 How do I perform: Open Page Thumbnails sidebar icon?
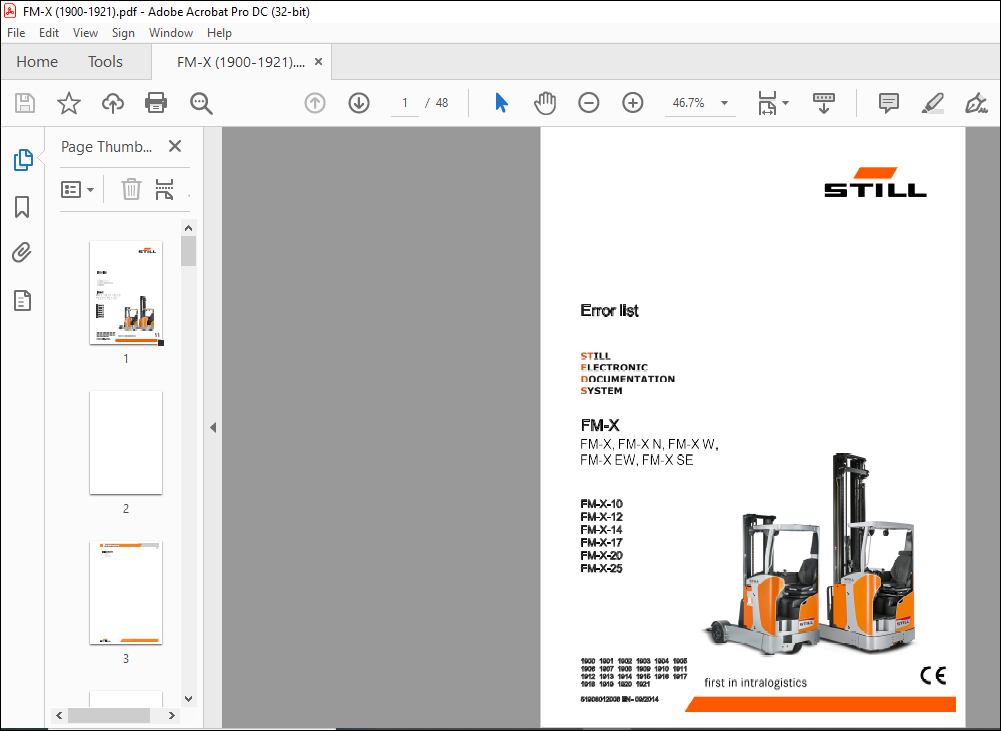23,160
